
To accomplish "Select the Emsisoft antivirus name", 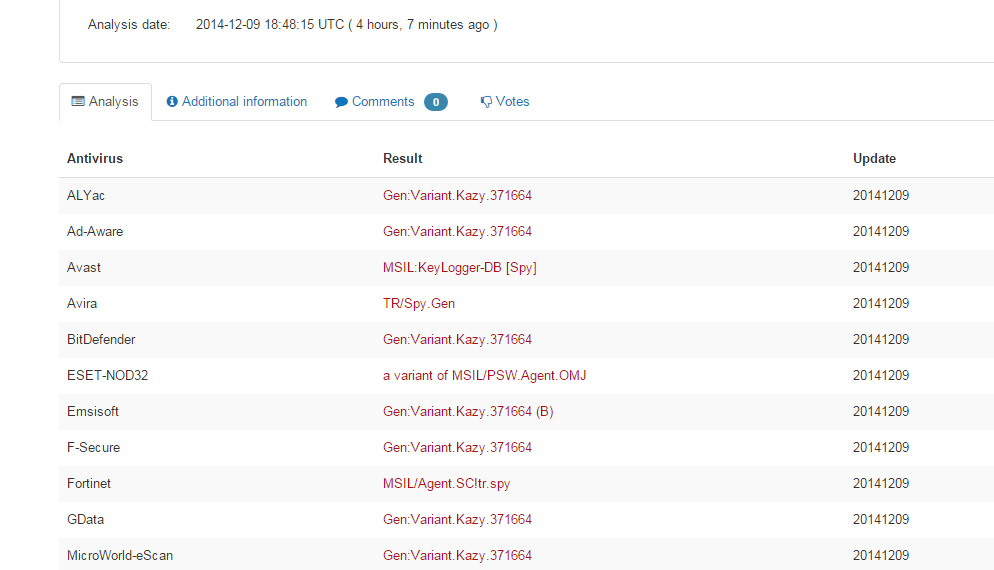I will click(93, 411).
